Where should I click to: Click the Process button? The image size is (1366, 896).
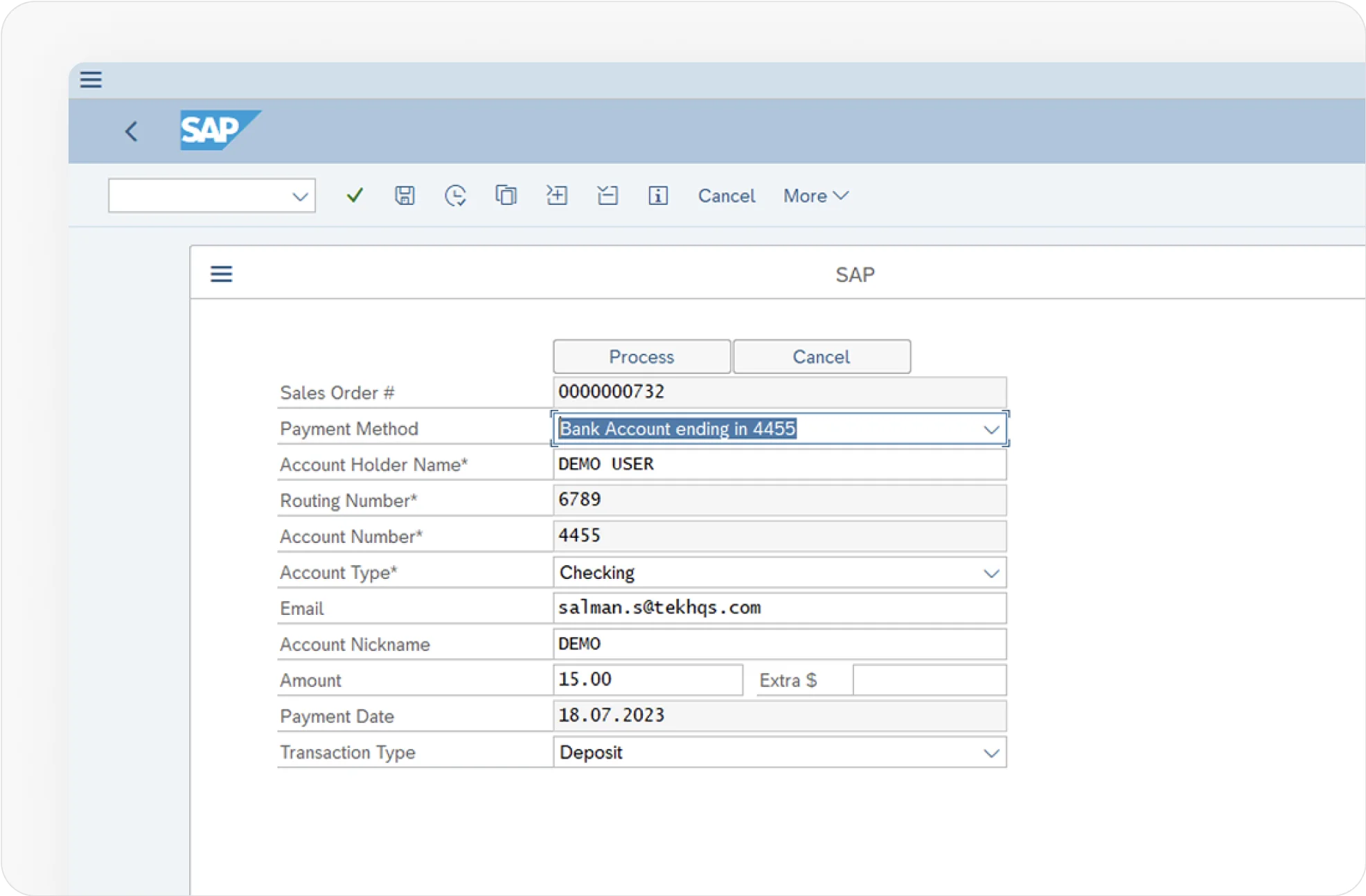641,357
